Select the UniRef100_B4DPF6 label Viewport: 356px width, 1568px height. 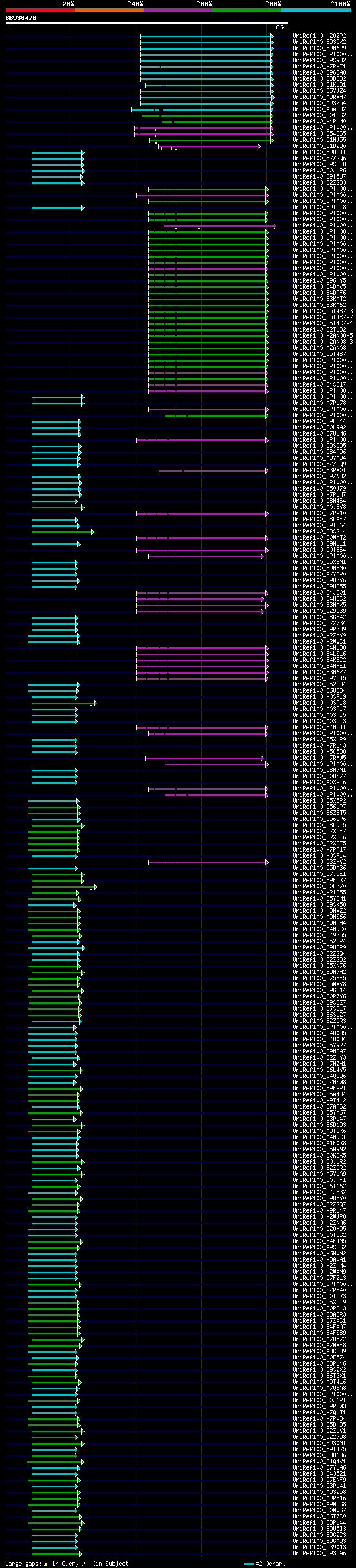click(x=319, y=293)
